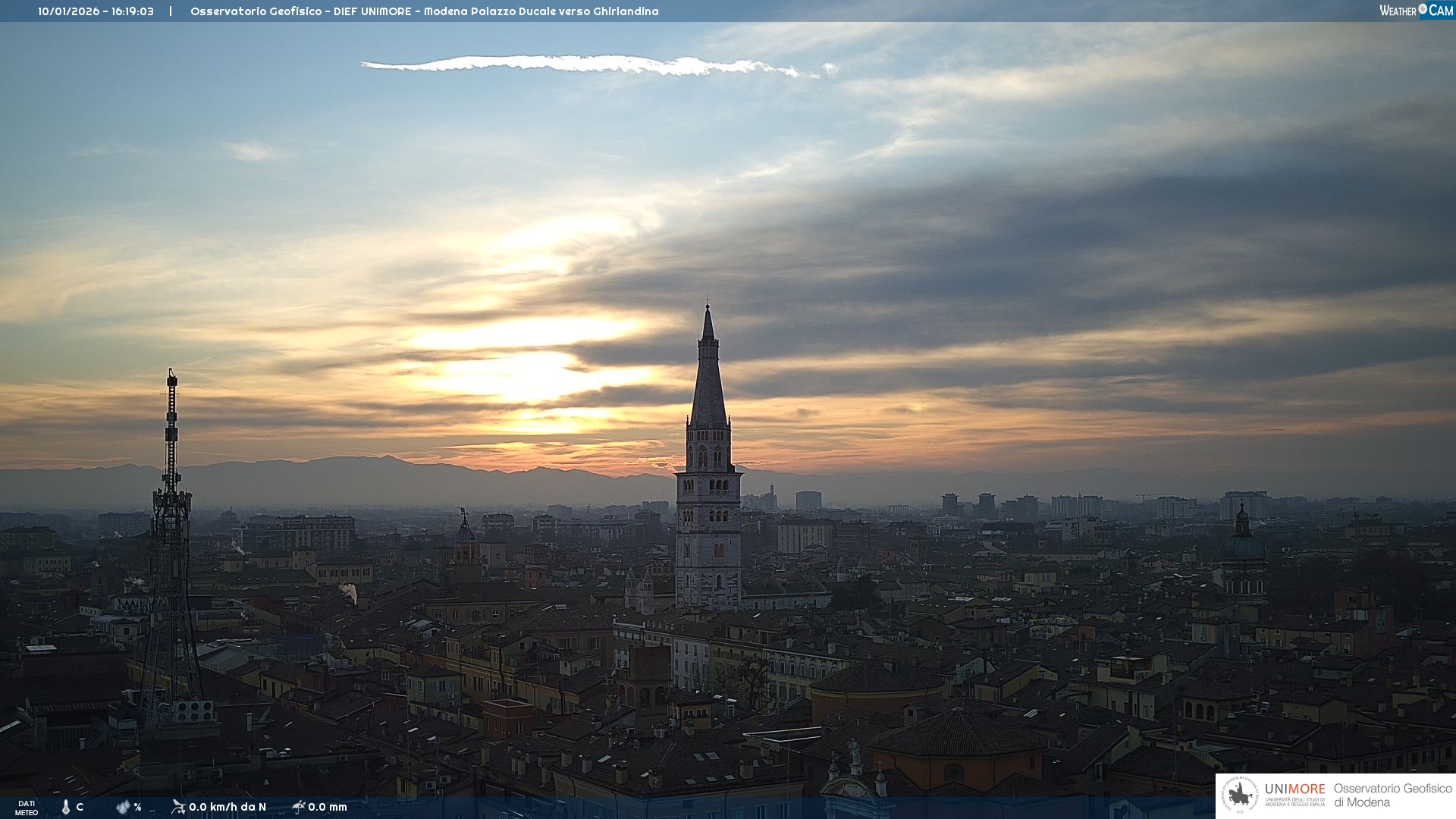
Task: Click the humidity water droplets icon
Action: (123, 807)
